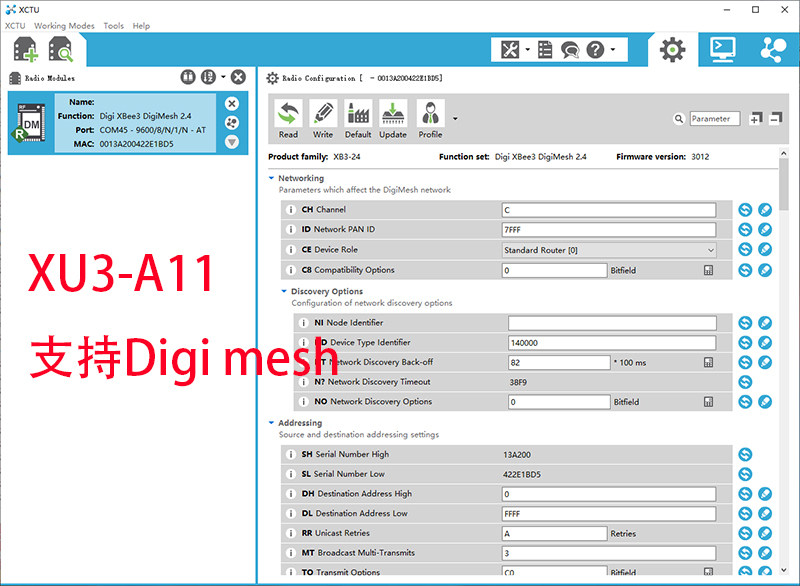This screenshot has width=800, height=586.
Task: Switch to the Consoles working mode
Action: pyautogui.click(x=723, y=49)
